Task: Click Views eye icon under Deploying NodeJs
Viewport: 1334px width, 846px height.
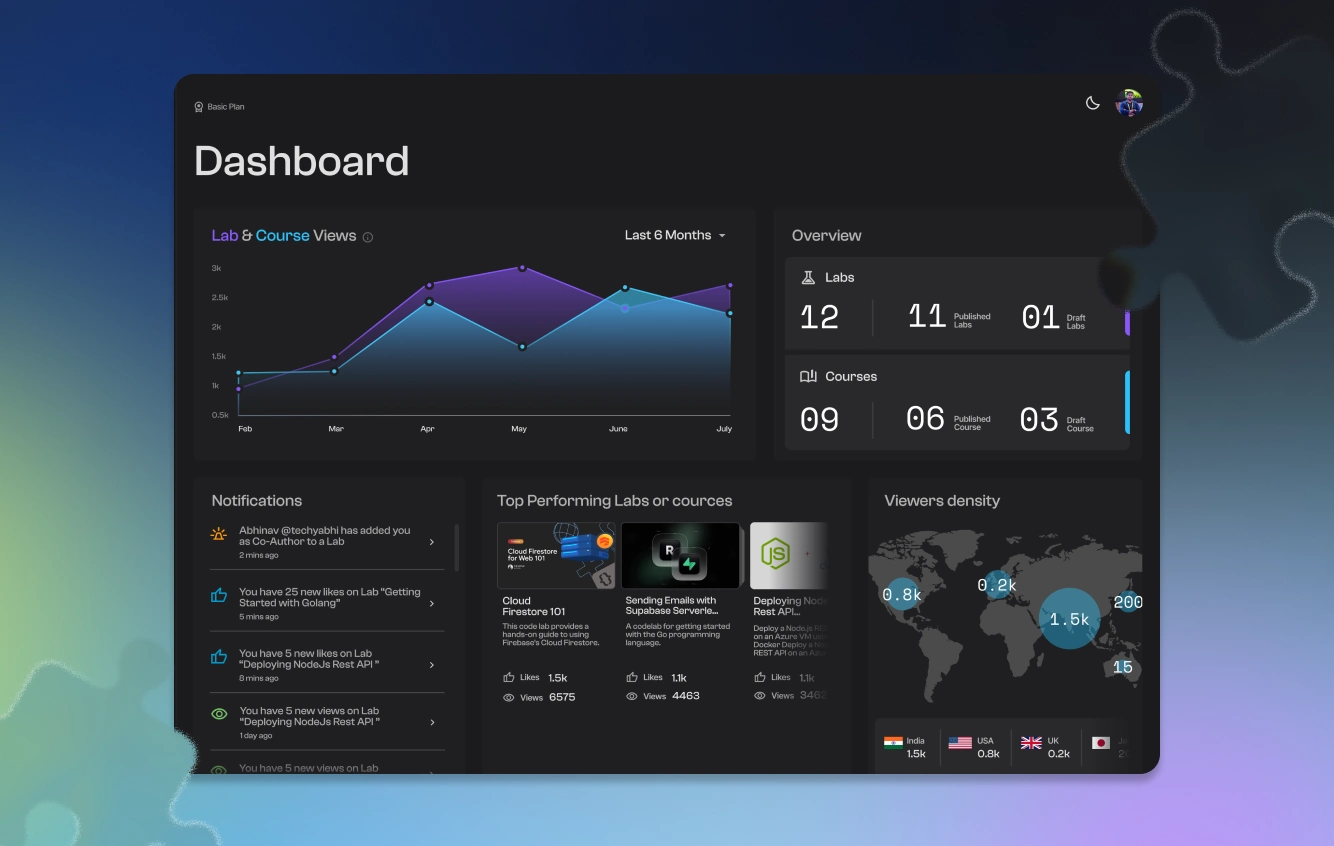Action: coord(760,695)
